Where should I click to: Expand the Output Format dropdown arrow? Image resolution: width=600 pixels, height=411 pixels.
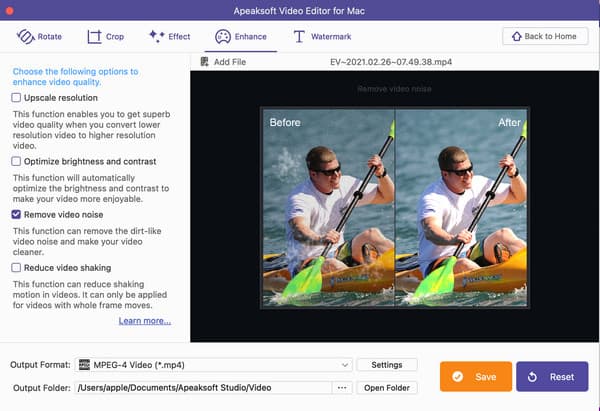coord(345,365)
